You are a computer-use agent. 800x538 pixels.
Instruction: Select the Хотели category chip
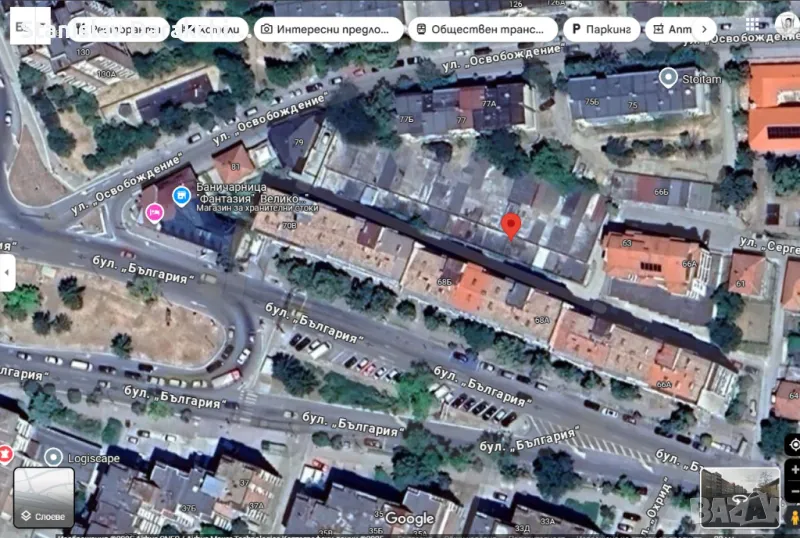pyautogui.click(x=212, y=29)
